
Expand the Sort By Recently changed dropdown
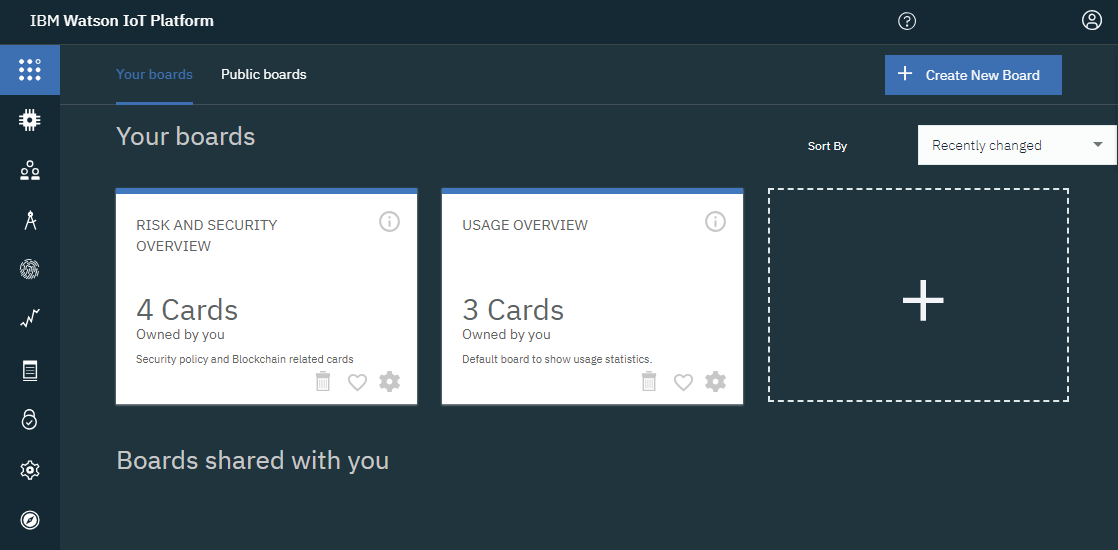(1017, 145)
